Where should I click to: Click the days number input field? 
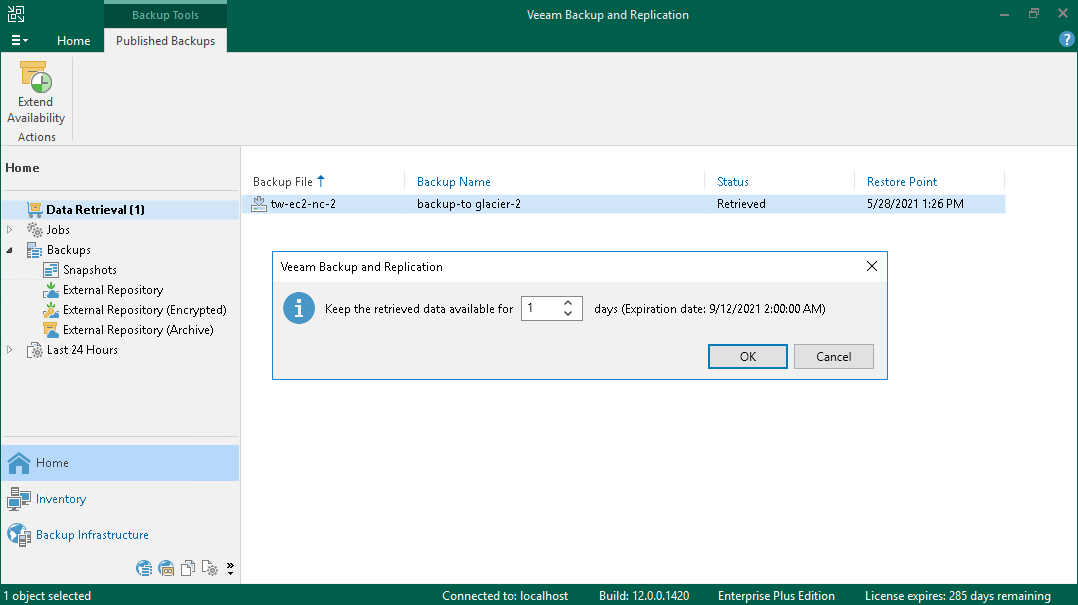tap(542, 309)
